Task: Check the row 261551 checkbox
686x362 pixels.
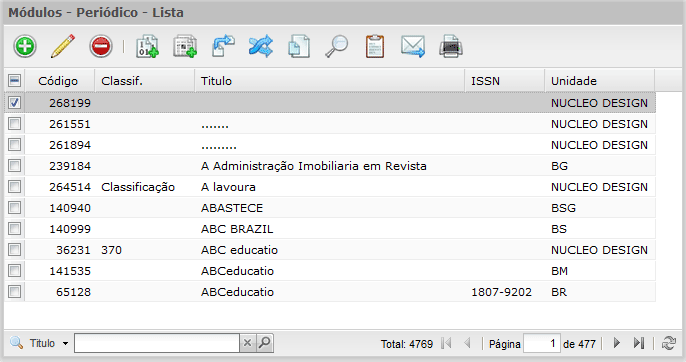Action: [x=14, y=123]
